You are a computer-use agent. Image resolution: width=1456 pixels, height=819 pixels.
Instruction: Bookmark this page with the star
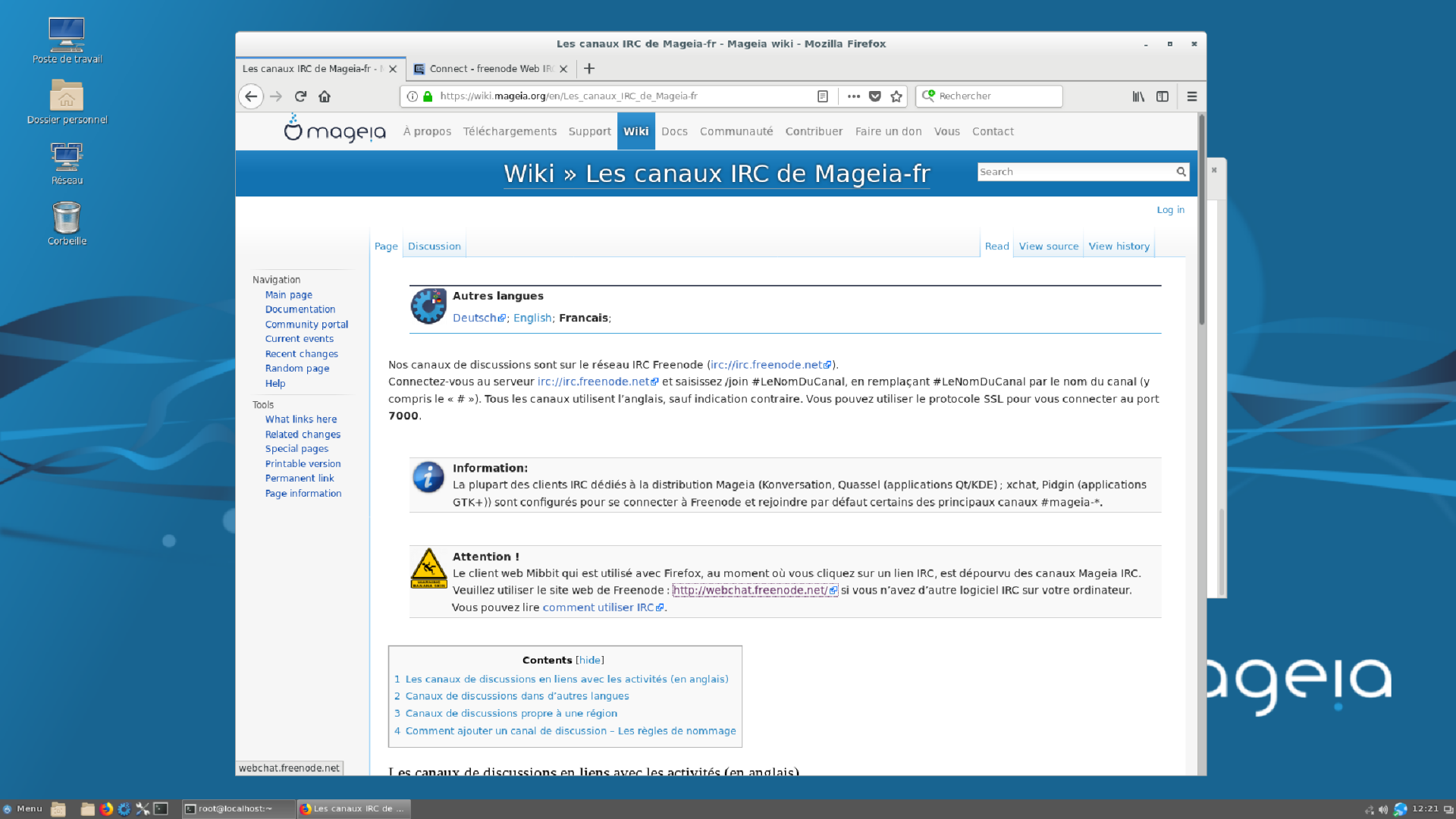point(896,96)
